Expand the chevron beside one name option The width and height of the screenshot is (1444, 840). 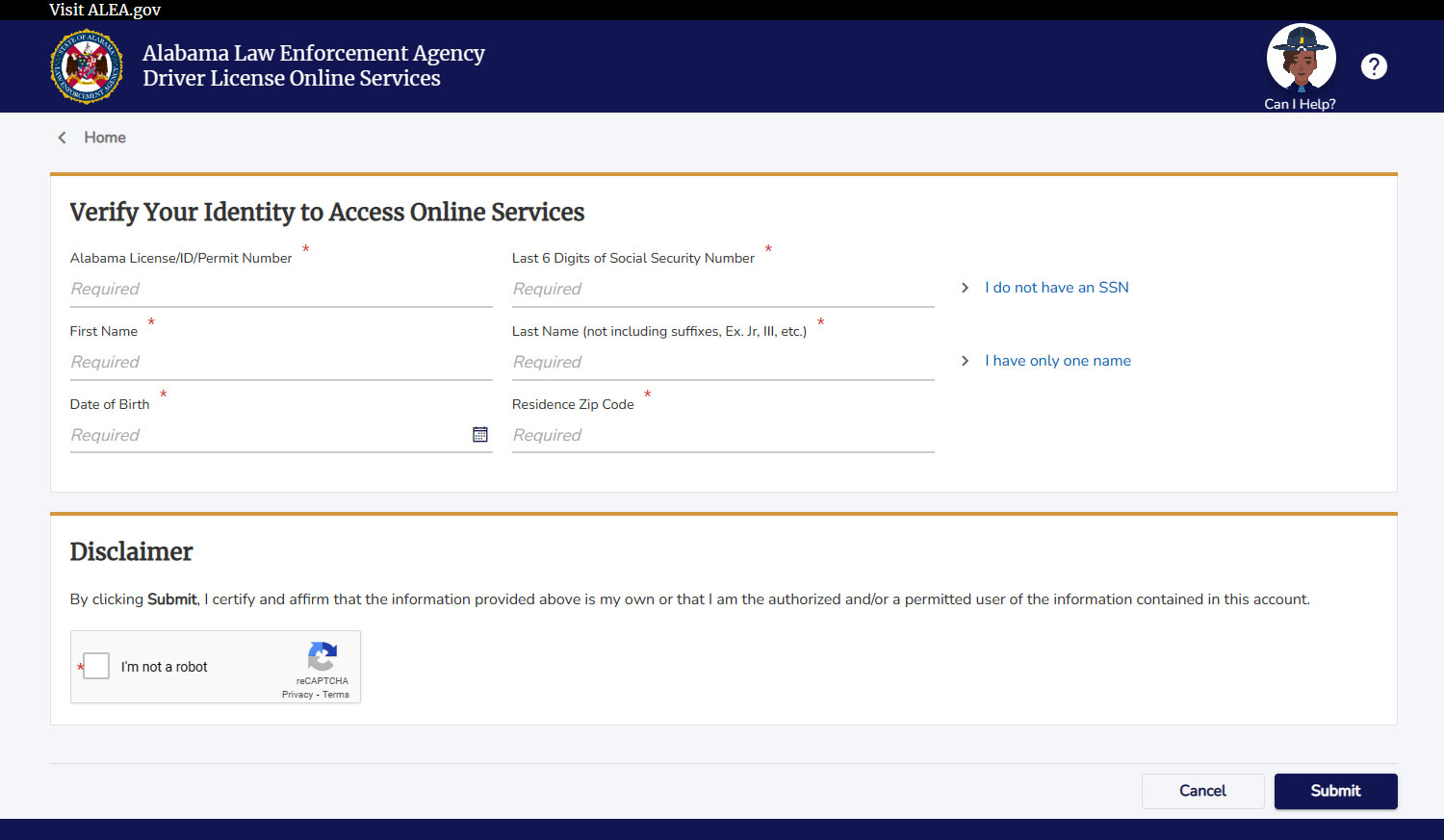pos(965,361)
